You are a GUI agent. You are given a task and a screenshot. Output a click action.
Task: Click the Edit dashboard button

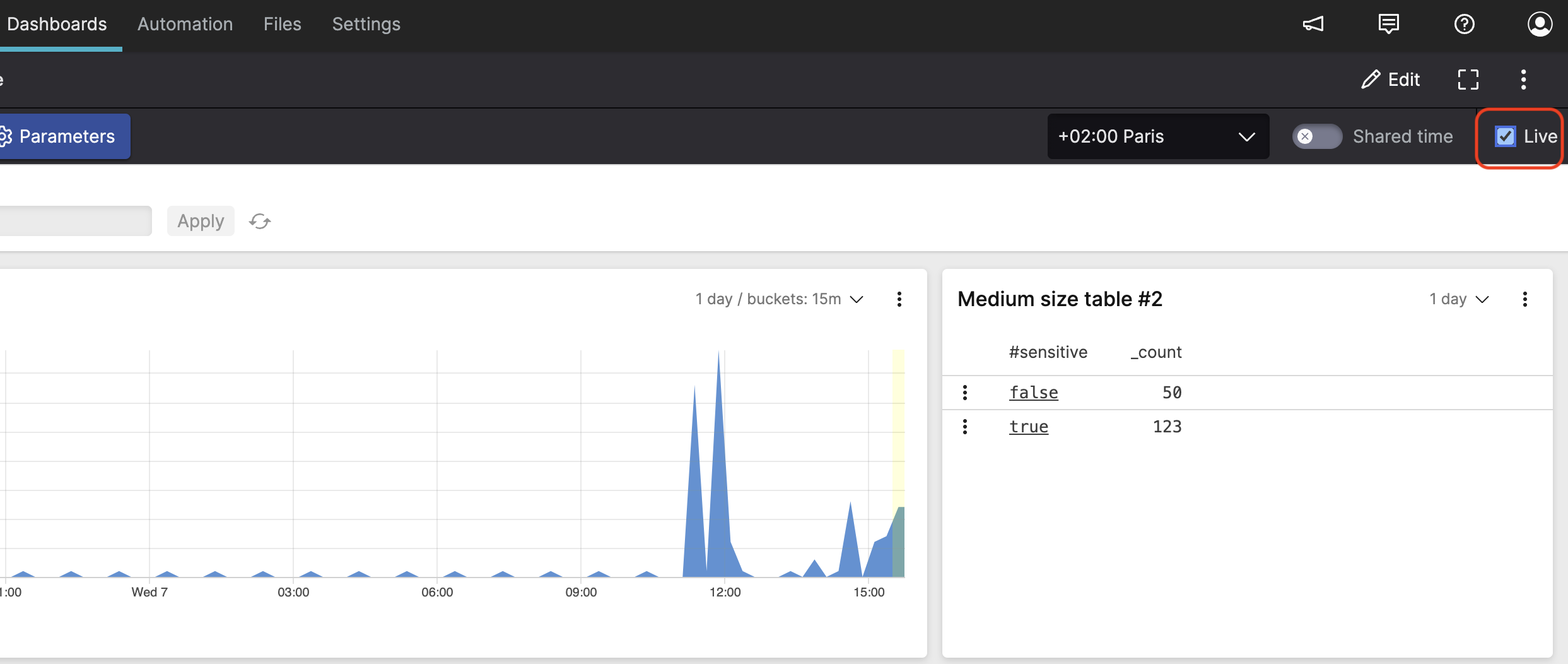1390,80
